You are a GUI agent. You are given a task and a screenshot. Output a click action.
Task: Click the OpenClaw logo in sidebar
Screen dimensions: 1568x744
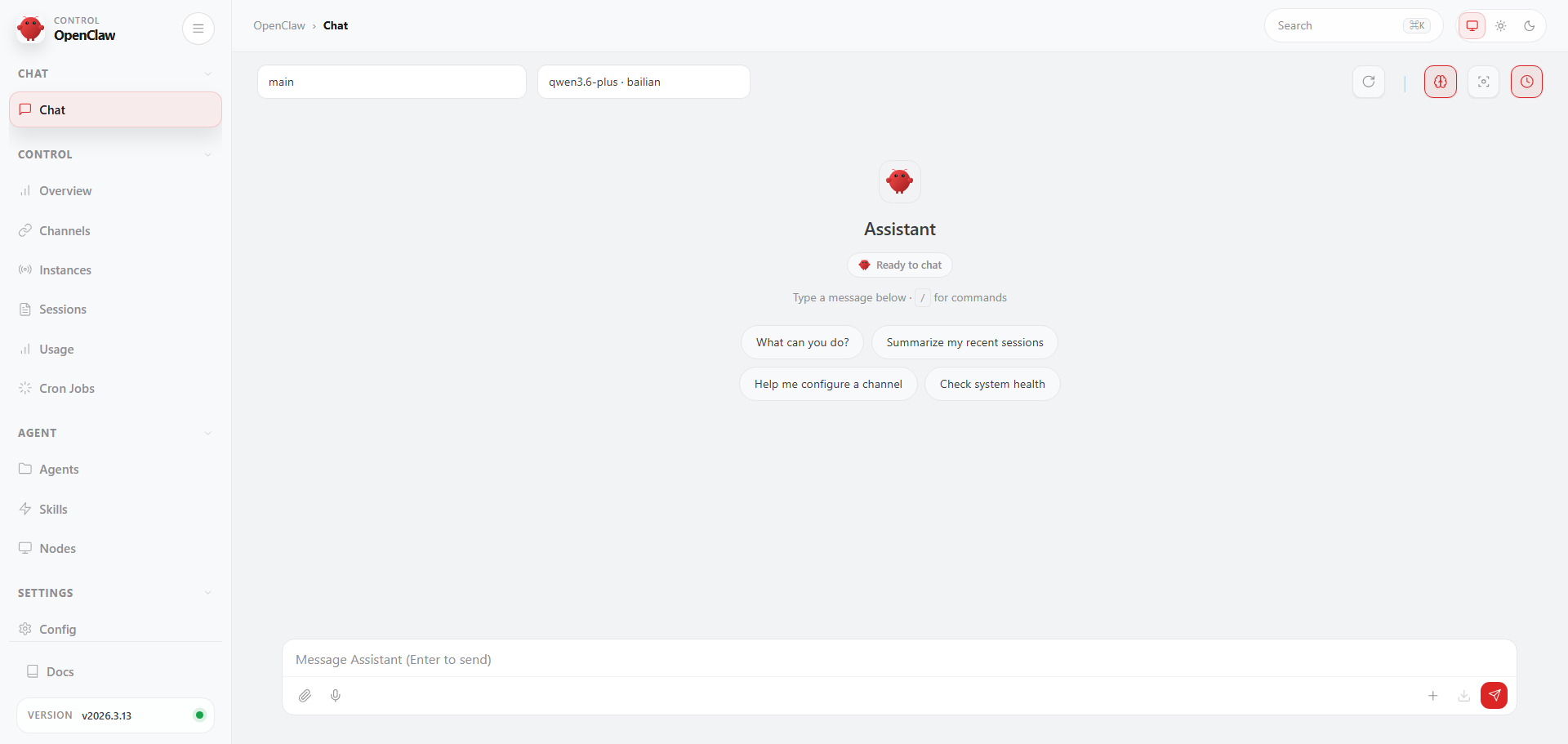pyautogui.click(x=31, y=29)
